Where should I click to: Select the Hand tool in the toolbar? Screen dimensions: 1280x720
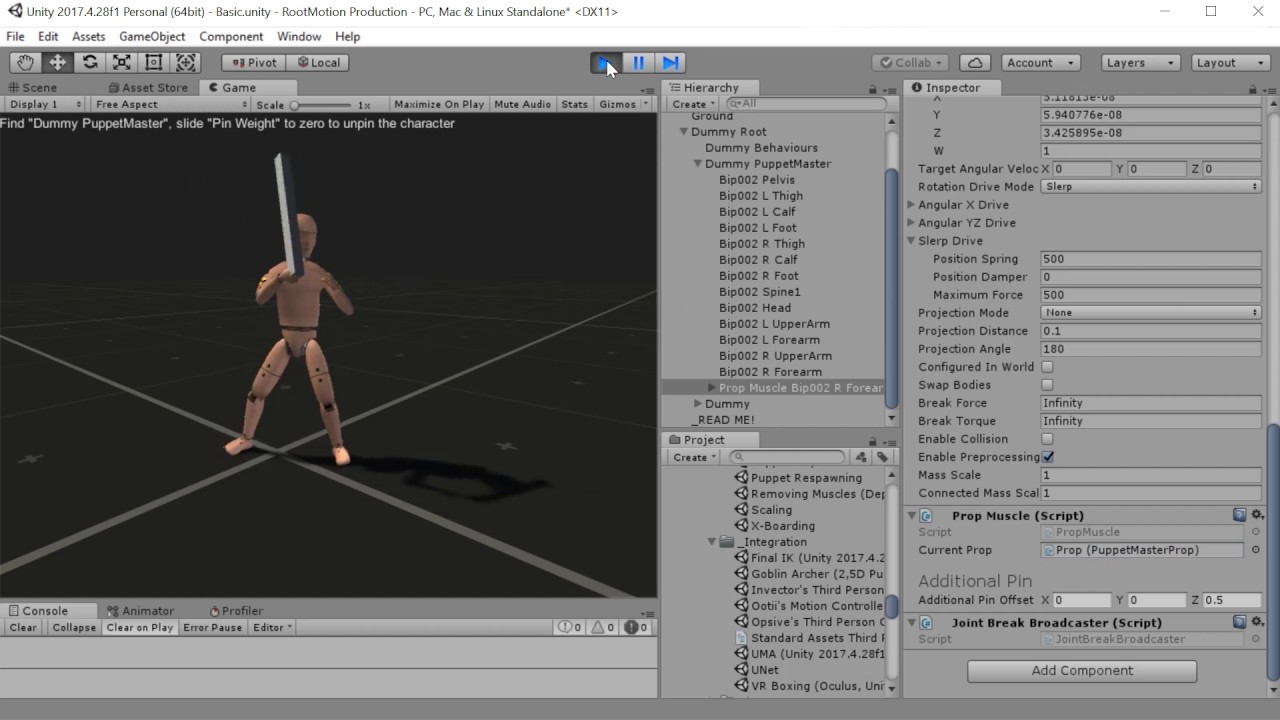(25, 62)
